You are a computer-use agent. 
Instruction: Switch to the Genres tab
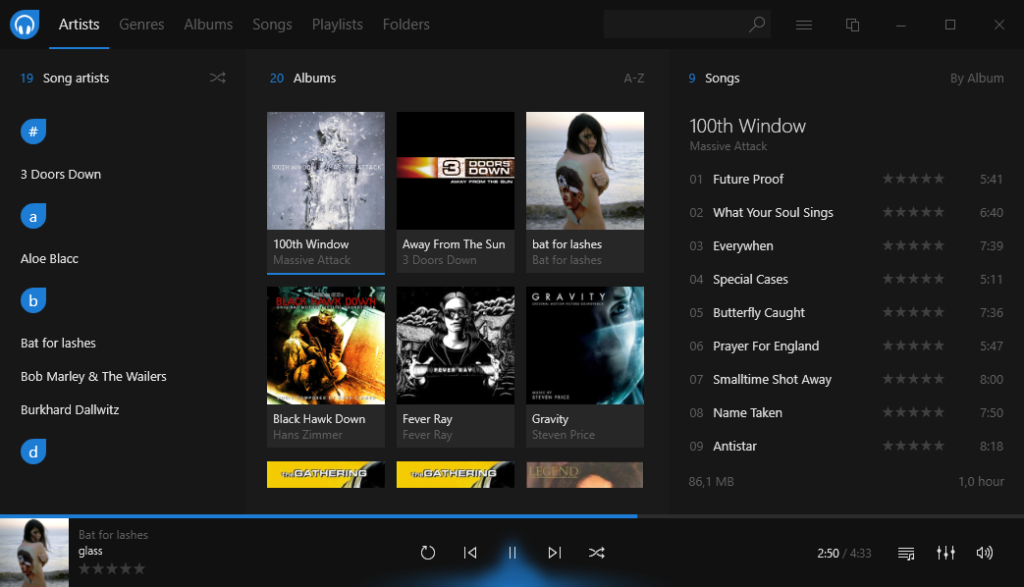(141, 24)
